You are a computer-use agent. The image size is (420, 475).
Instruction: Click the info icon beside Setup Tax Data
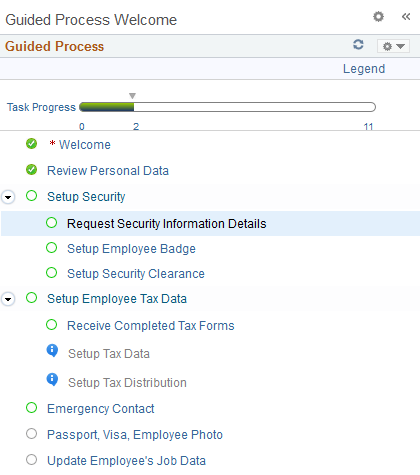tap(52, 351)
